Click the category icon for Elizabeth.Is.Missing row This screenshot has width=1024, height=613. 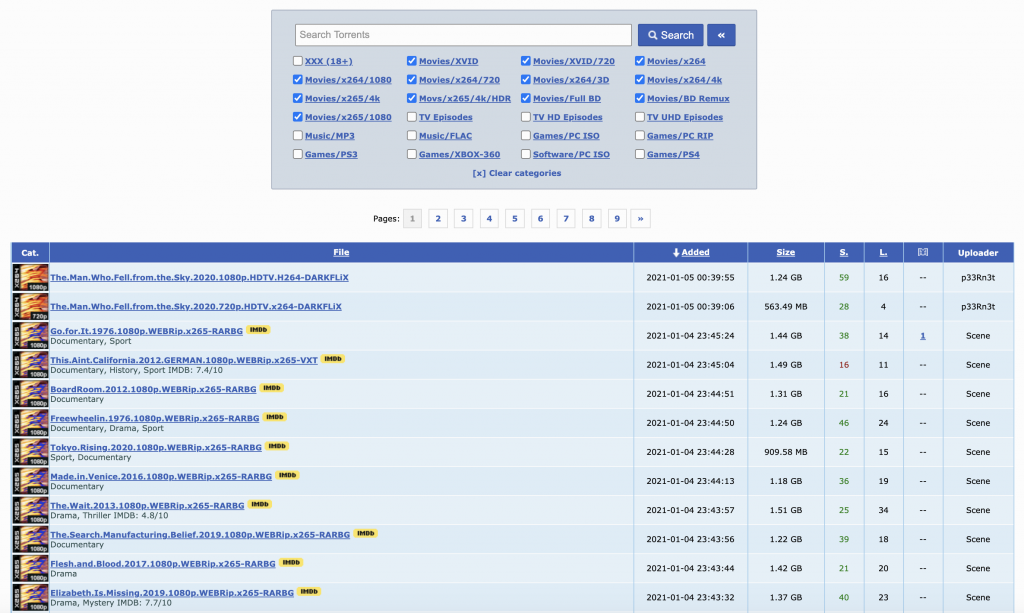tap(30, 597)
